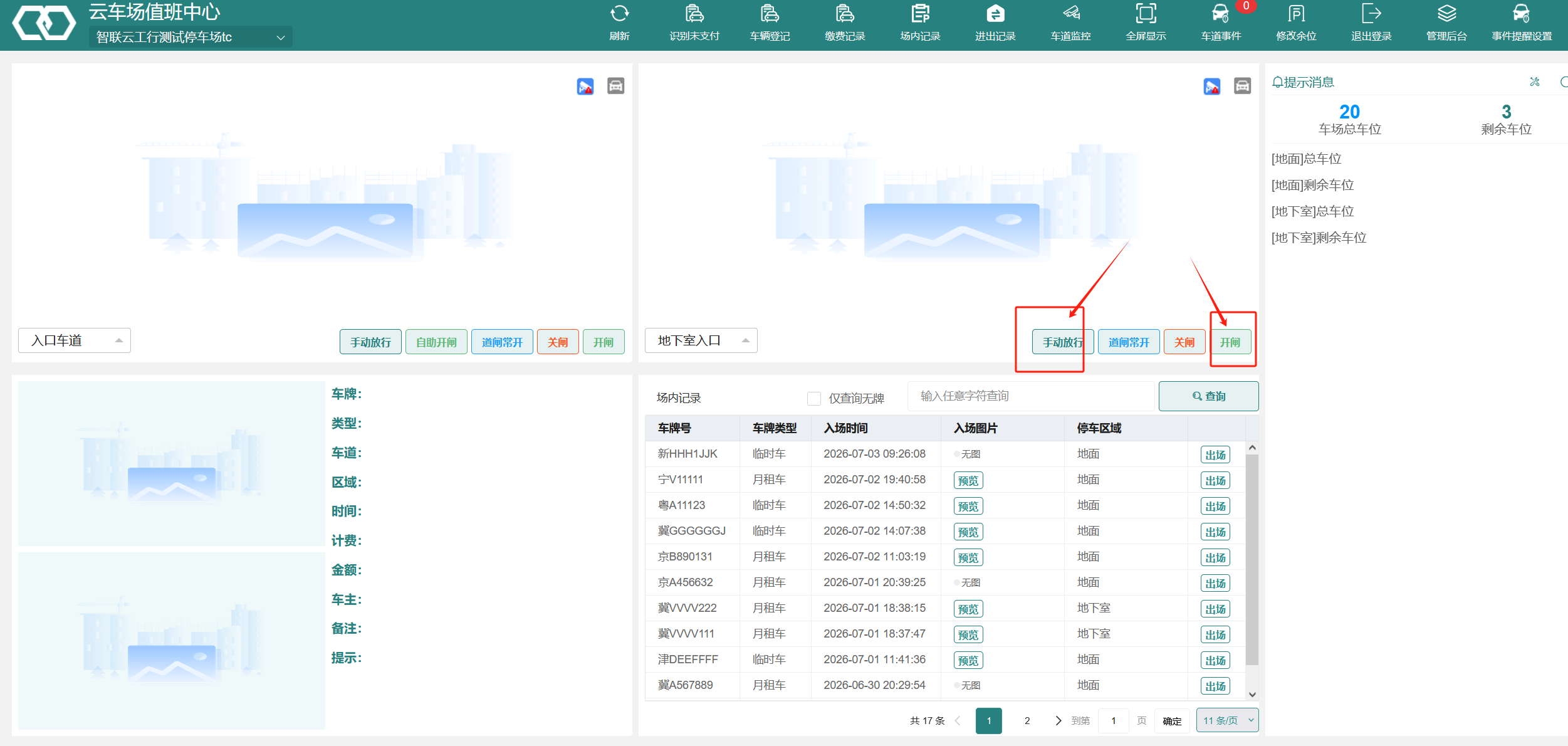Focus the 输入任意字符查询 search field

point(1031,396)
